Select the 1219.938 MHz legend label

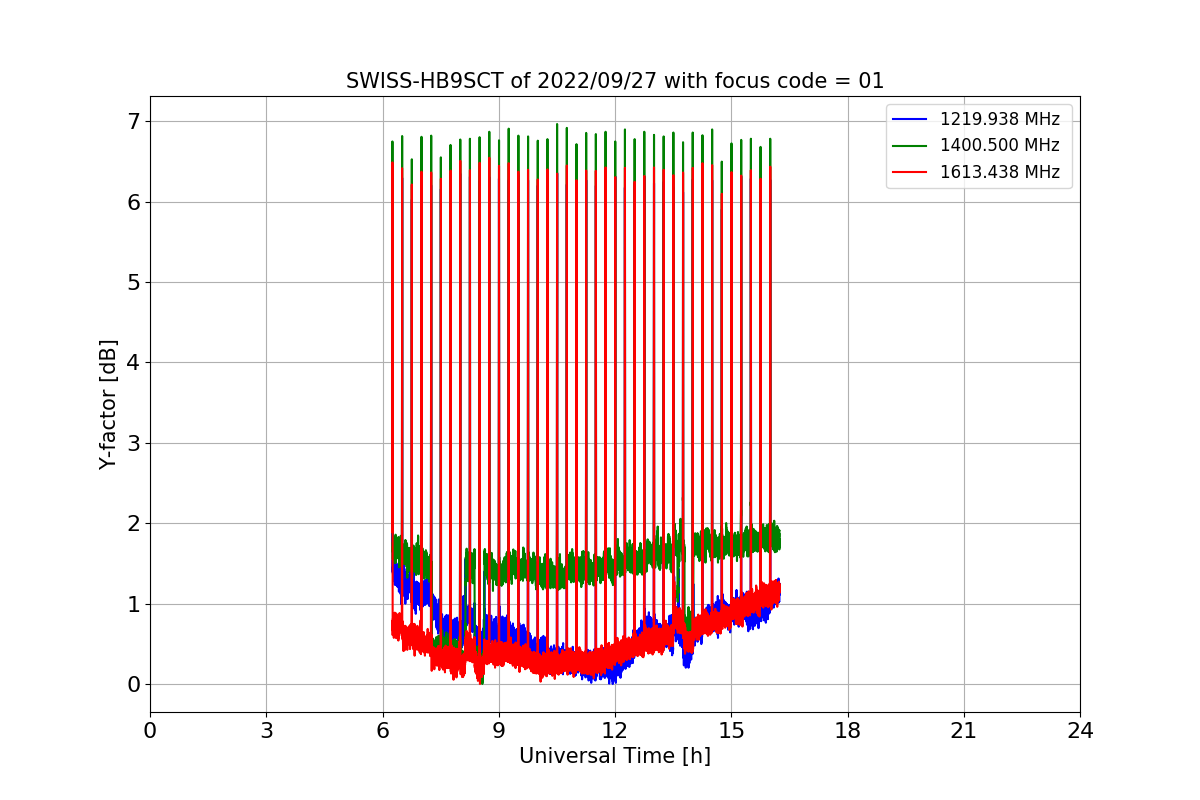pyautogui.click(x=999, y=120)
